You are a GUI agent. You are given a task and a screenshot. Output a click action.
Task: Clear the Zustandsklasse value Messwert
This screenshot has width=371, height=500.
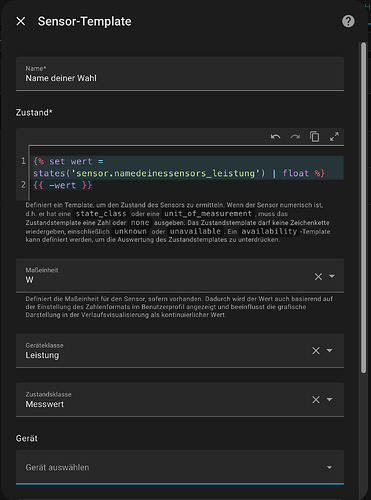point(316,400)
